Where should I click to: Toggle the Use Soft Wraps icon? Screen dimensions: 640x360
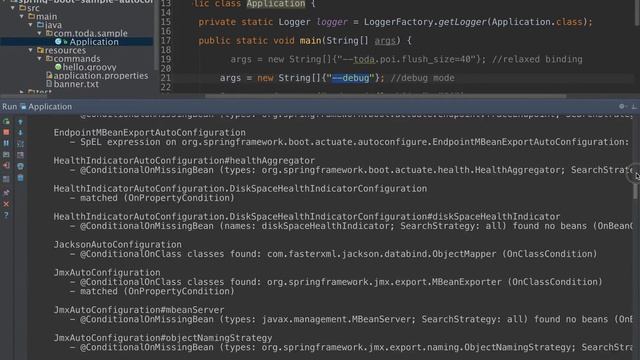coord(20,143)
